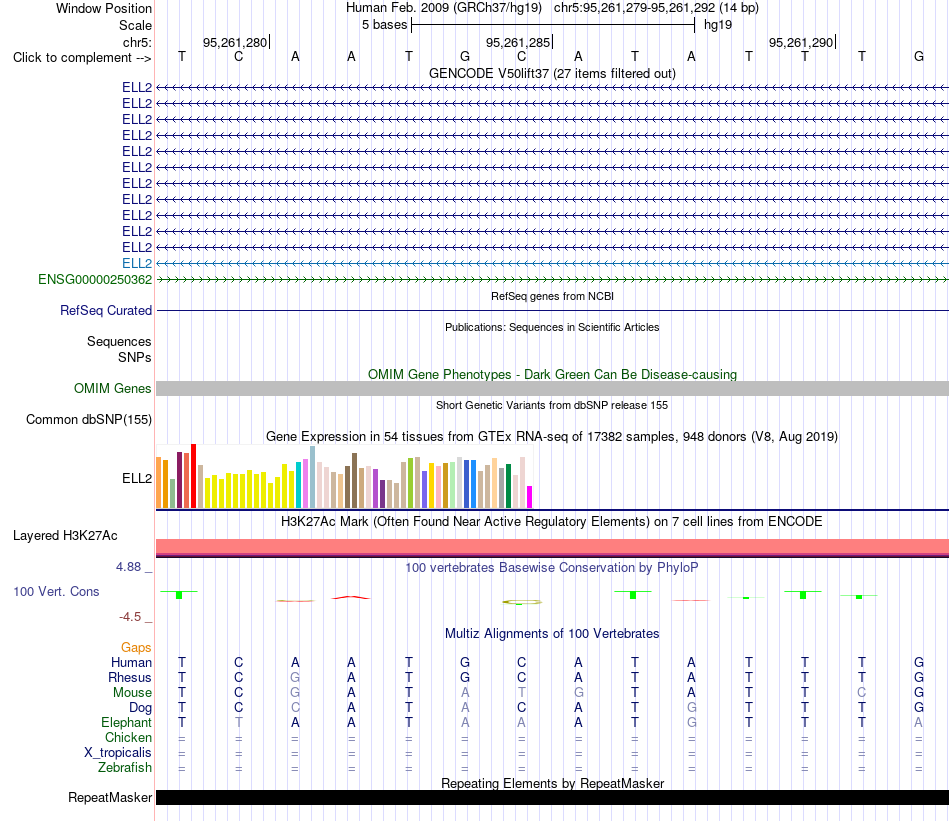Click the magenta bar ending GTEx chart
The height and width of the screenshot is (821, 950).
coord(530,497)
